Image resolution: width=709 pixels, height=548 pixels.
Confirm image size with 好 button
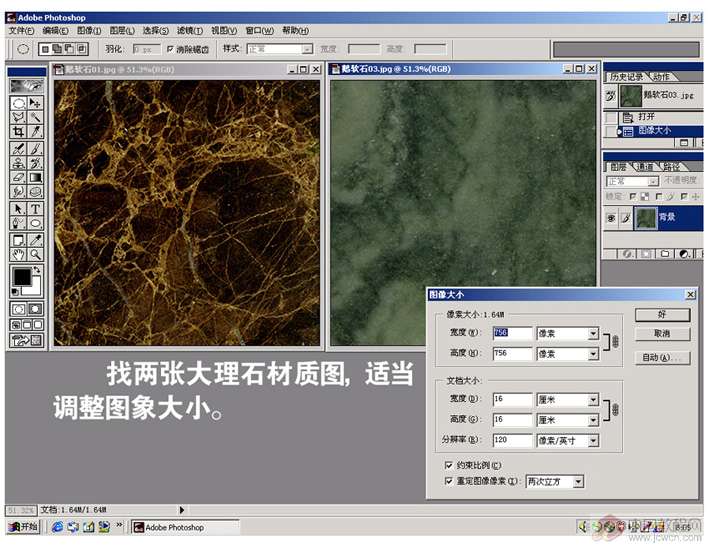click(x=662, y=315)
